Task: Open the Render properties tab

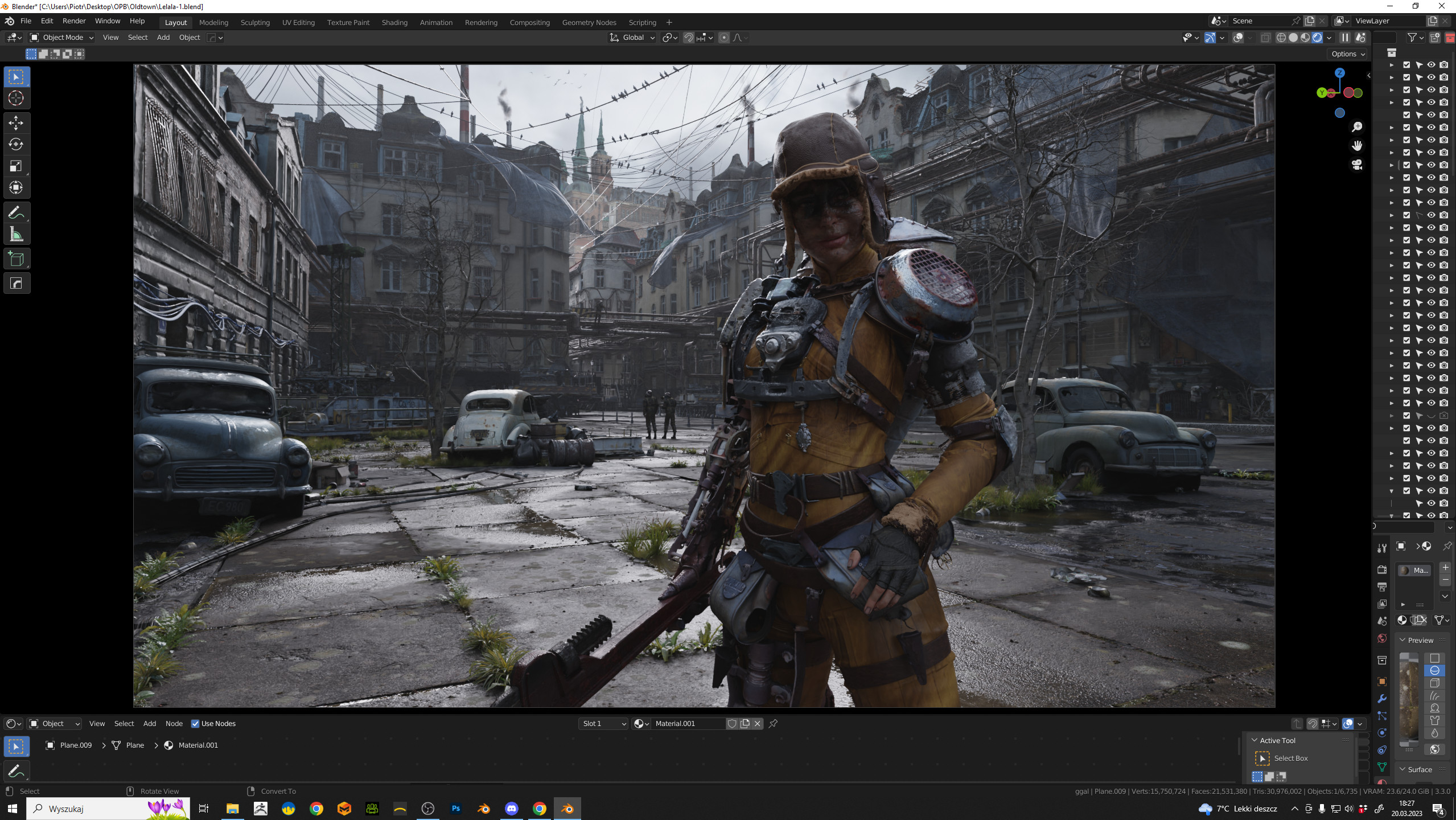Action: [1381, 570]
